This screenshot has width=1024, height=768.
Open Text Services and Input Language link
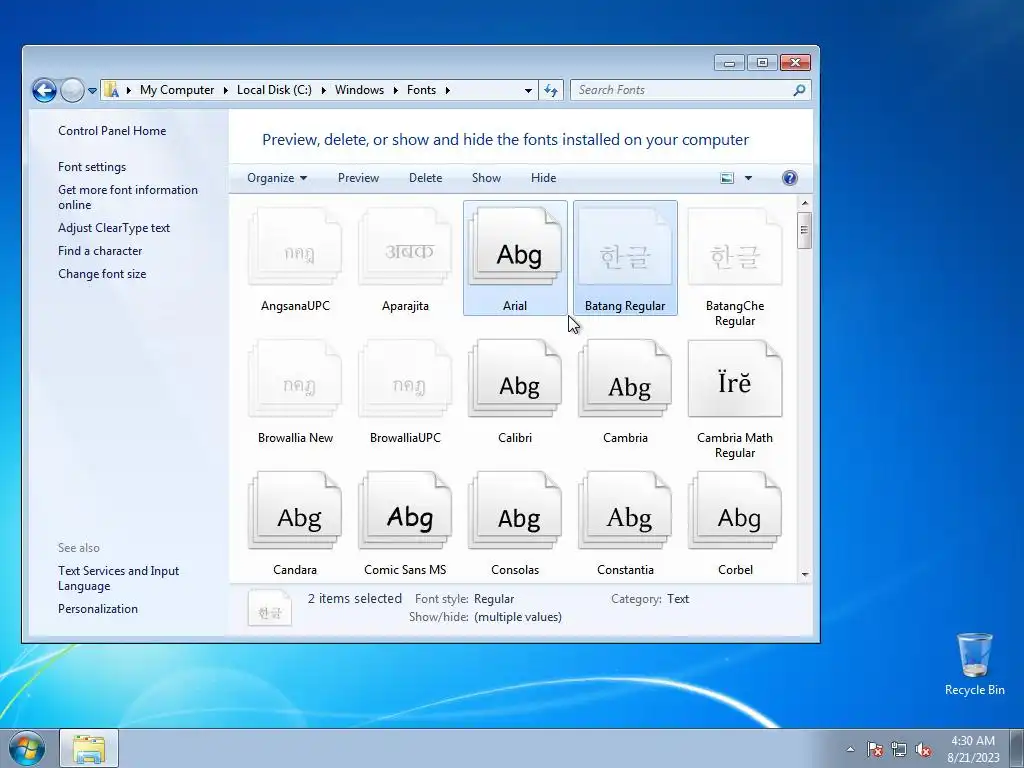(x=118, y=578)
